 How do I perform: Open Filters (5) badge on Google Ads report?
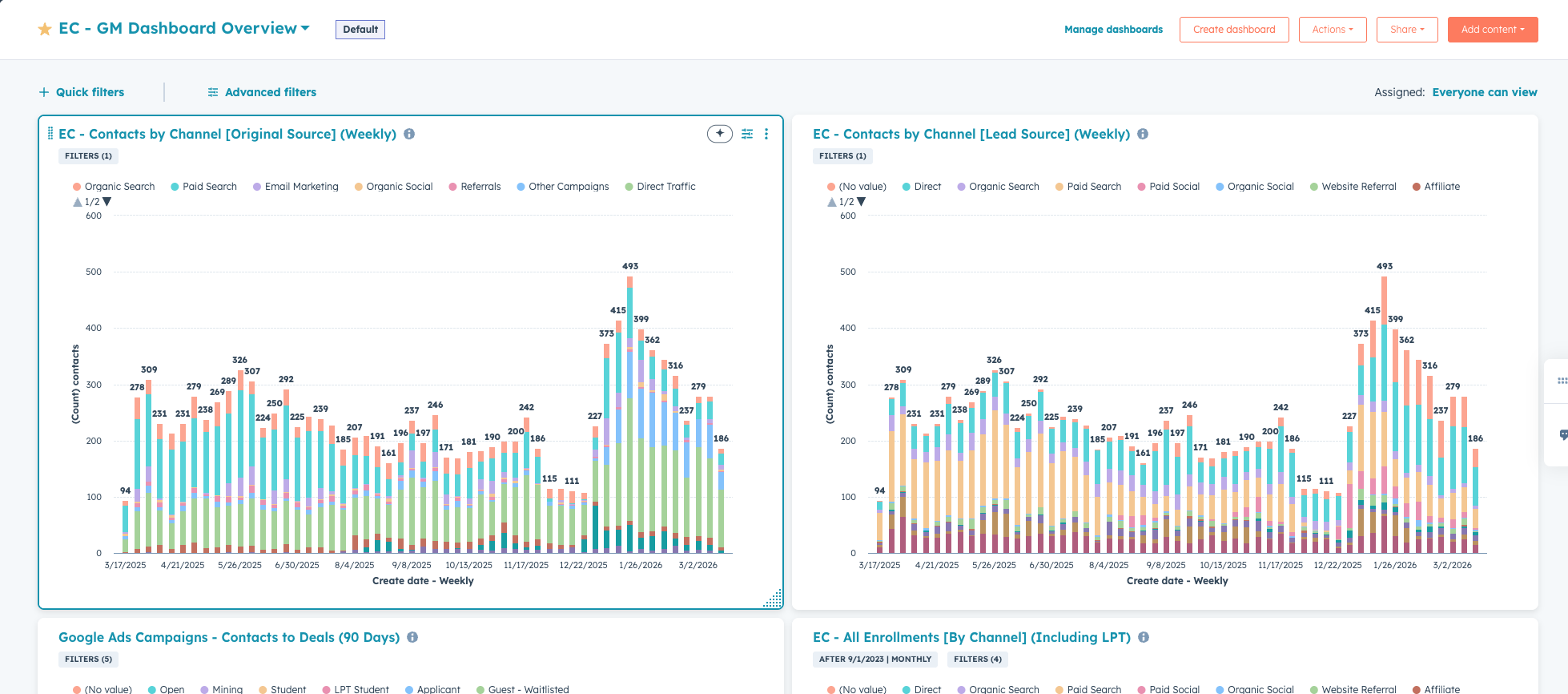[88, 660]
